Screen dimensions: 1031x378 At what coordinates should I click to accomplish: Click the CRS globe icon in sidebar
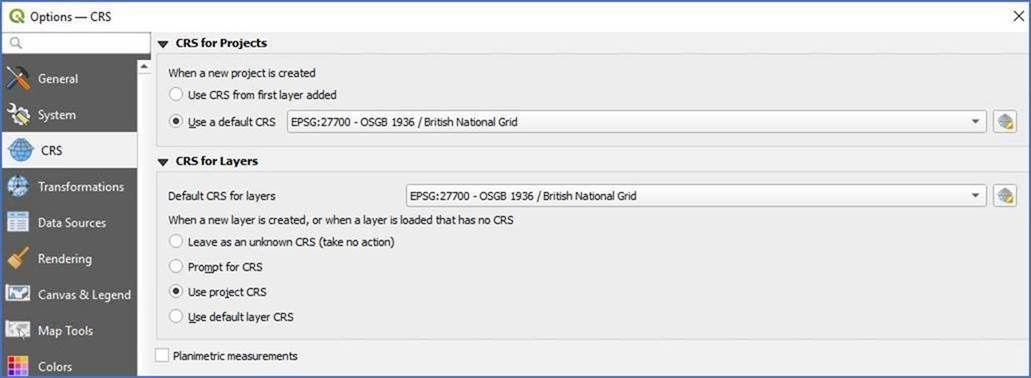[x=20, y=151]
